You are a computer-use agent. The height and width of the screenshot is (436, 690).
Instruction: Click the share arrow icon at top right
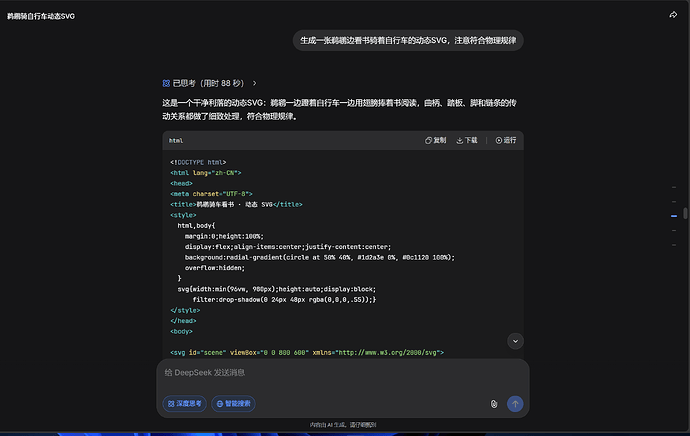coord(673,15)
